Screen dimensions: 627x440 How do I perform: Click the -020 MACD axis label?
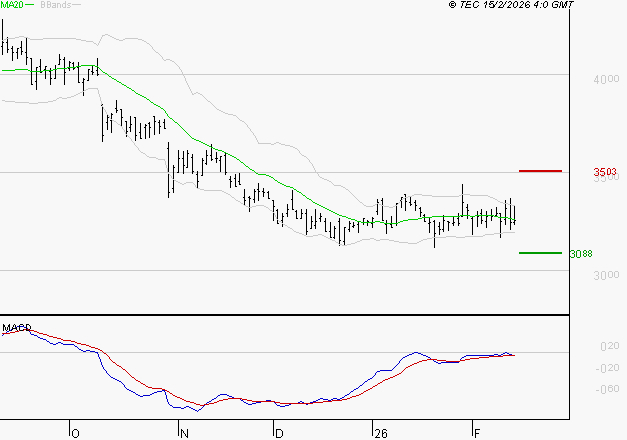(x=607, y=368)
